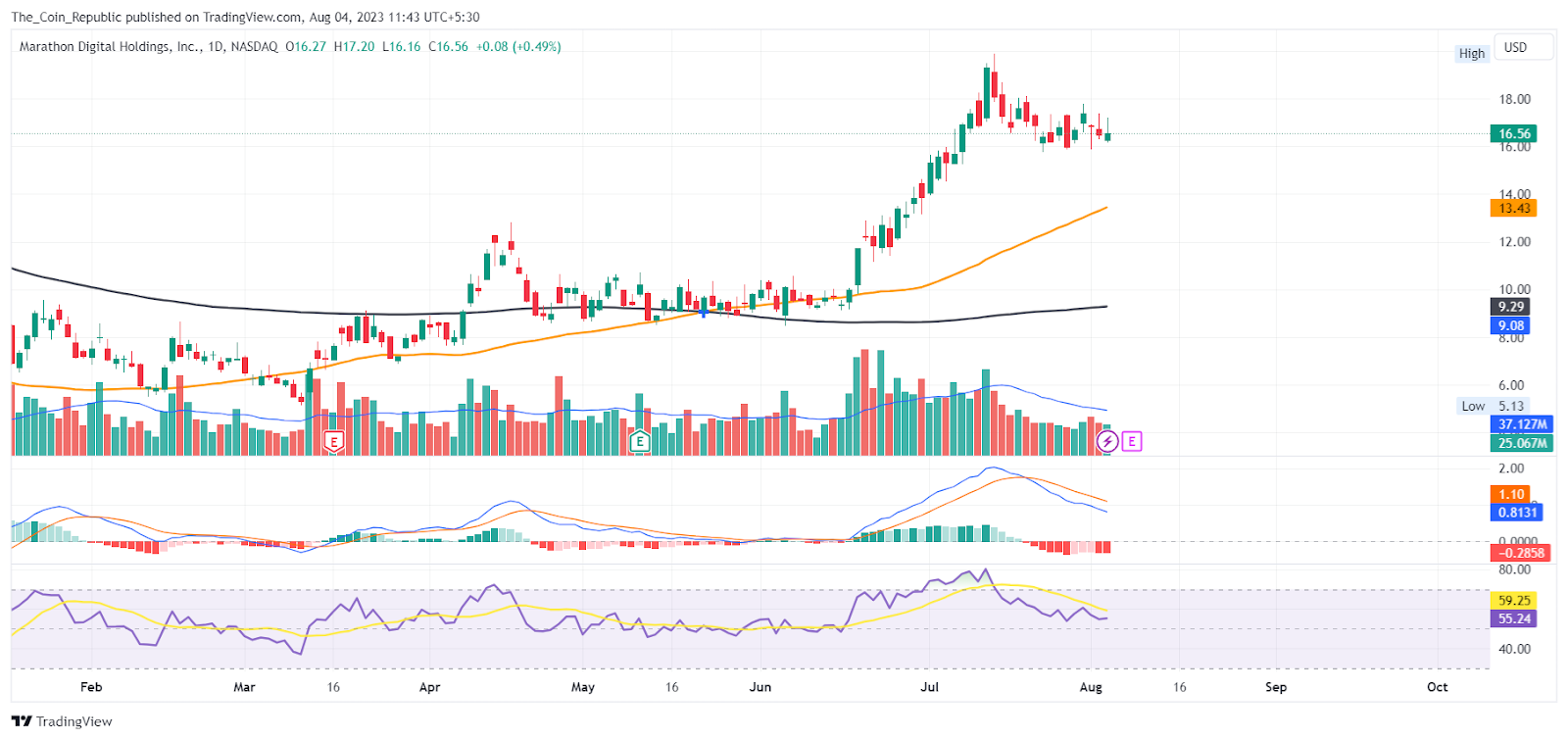Click the yellow 59.25 RSI average tag
The width and height of the screenshot is (1568, 740).
1513,600
